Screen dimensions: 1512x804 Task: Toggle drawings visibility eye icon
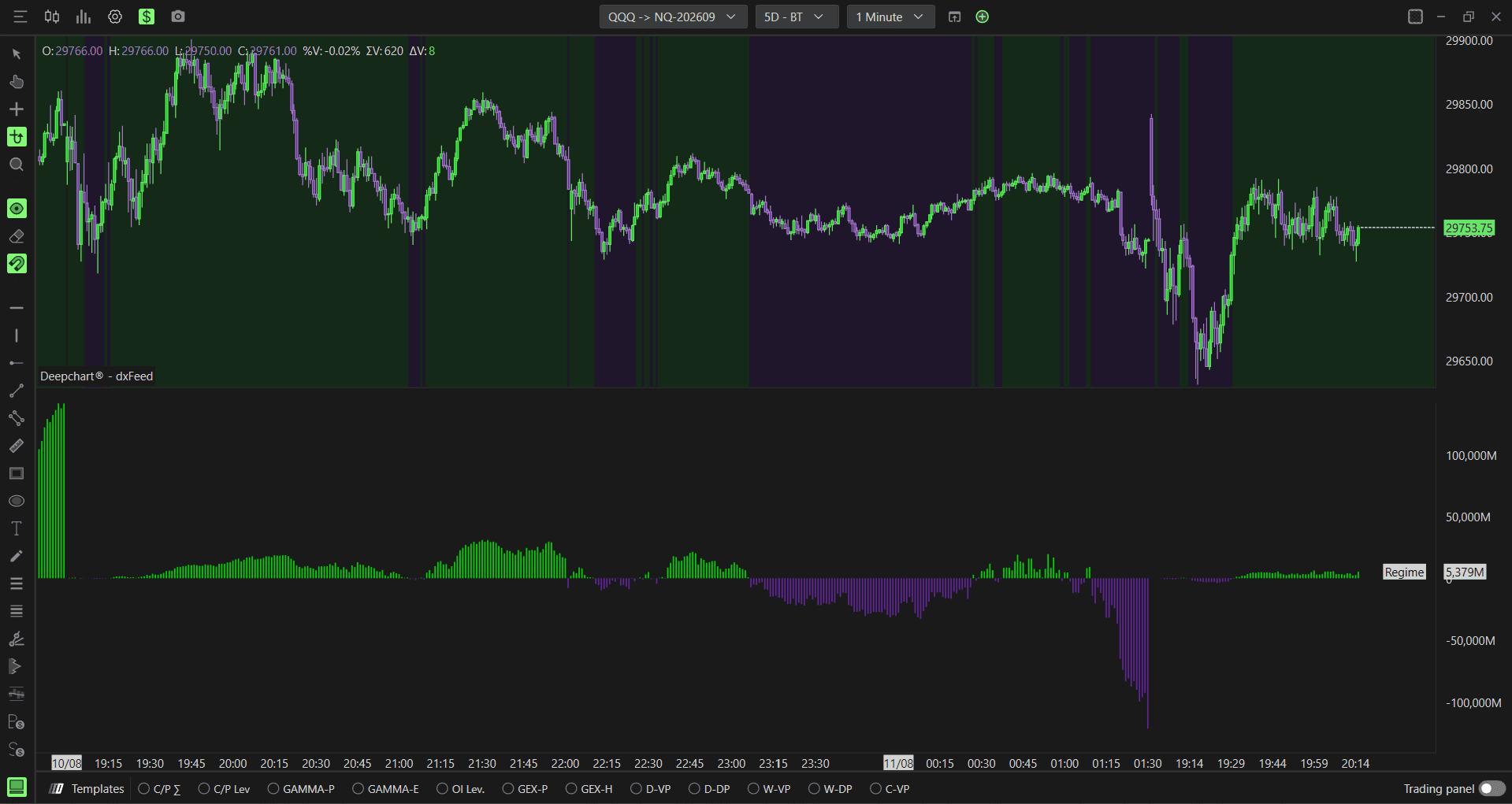[17, 208]
